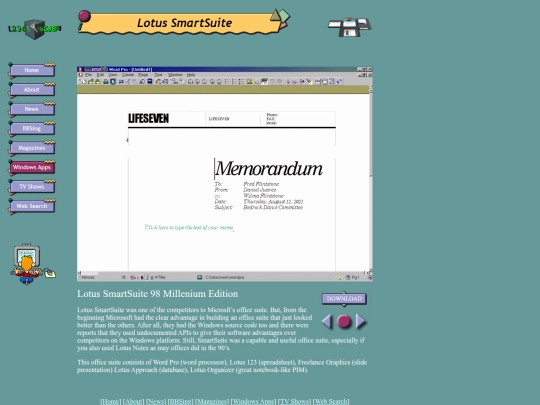
Task: Open the News sidebar button
Action: tap(32, 109)
